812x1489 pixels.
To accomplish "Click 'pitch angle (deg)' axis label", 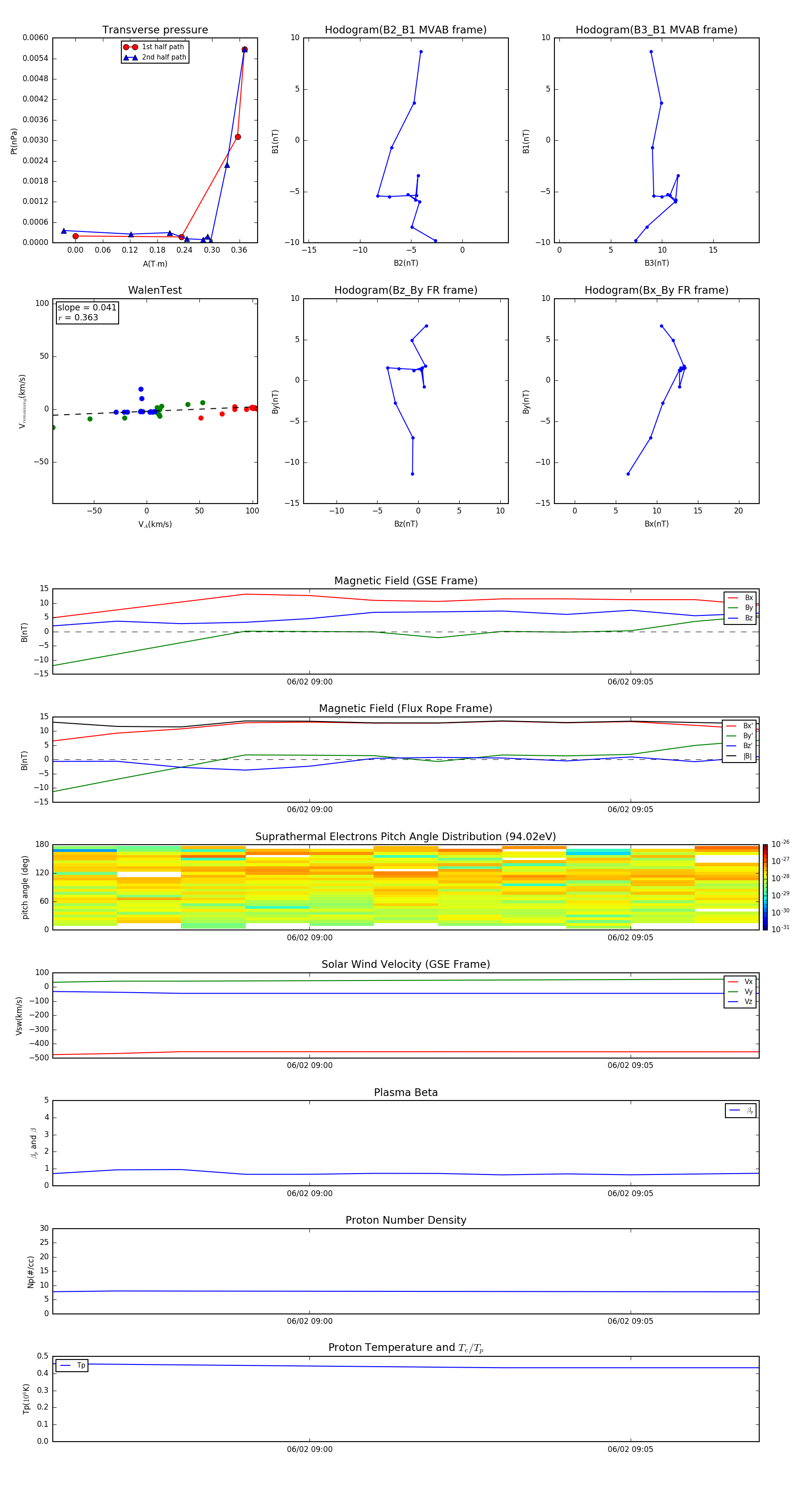I will tap(25, 887).
